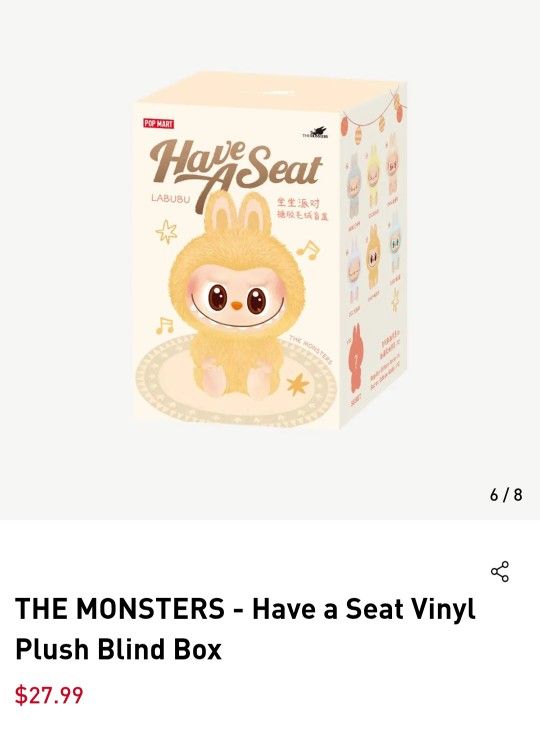The image size is (540, 738).
Task: Click the outlined star left of Labubu
Action: [167, 232]
